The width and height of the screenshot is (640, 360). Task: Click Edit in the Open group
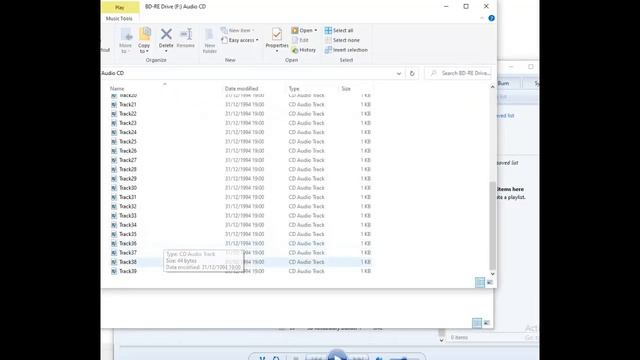pyautogui.click(x=300, y=40)
